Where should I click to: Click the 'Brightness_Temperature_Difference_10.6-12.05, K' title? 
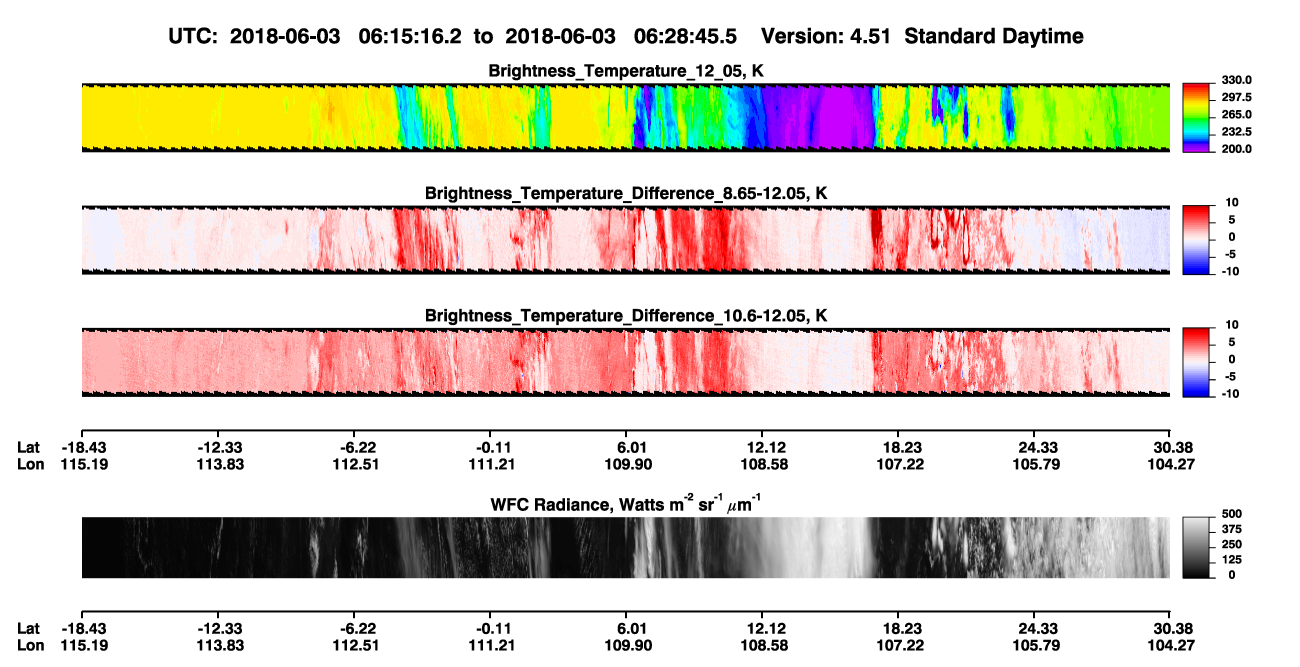pos(626,316)
